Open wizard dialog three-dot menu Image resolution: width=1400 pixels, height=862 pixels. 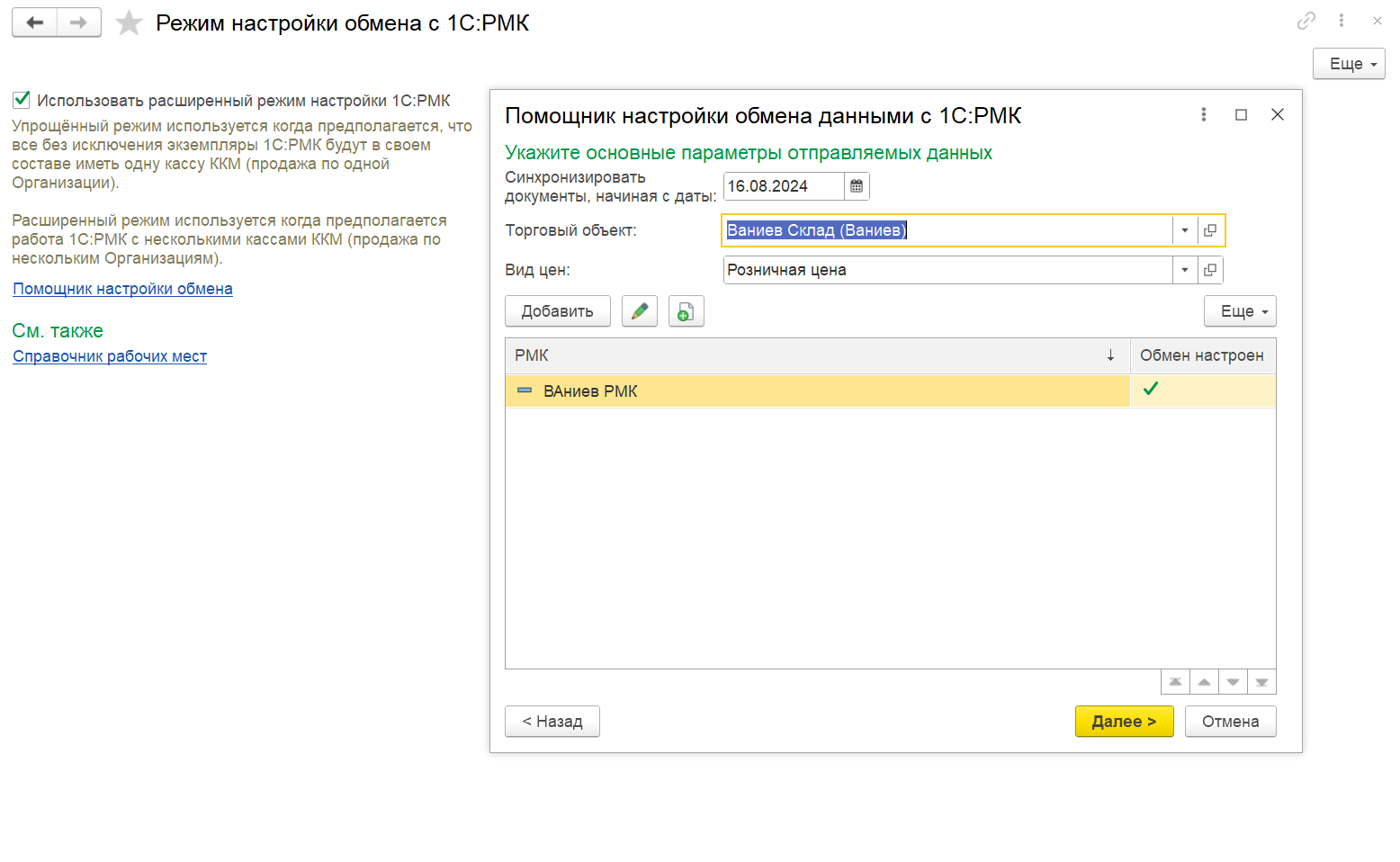[x=1204, y=114]
